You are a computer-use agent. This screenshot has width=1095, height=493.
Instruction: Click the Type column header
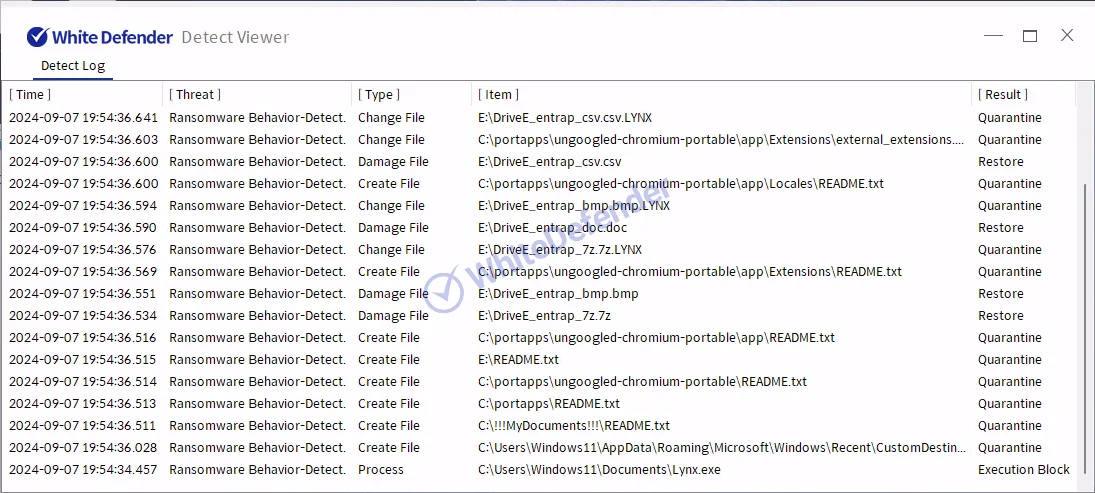pyautogui.click(x=378, y=95)
